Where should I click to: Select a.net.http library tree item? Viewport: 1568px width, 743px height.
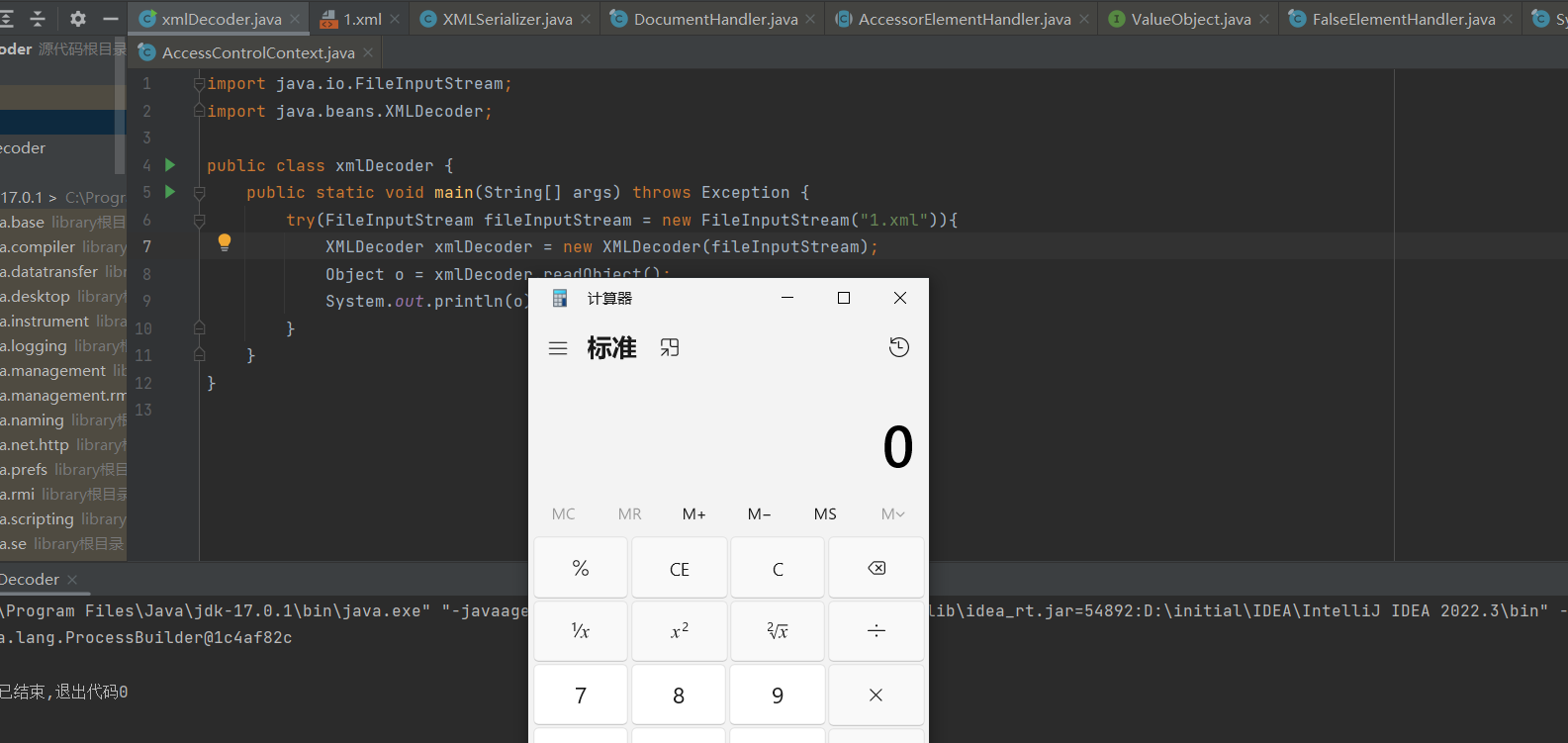(x=63, y=444)
